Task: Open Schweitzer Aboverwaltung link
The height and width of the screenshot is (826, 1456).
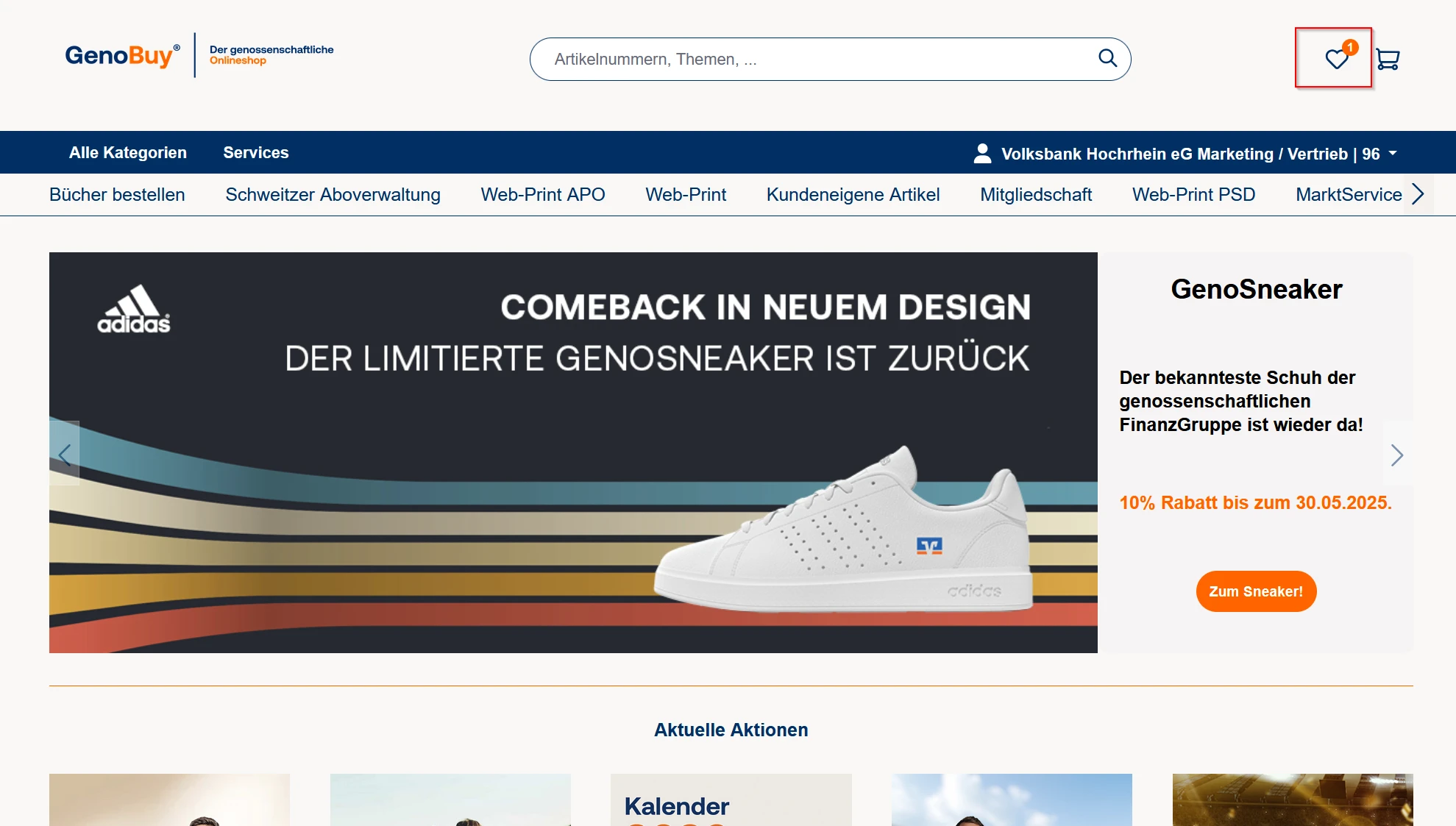Action: [333, 195]
